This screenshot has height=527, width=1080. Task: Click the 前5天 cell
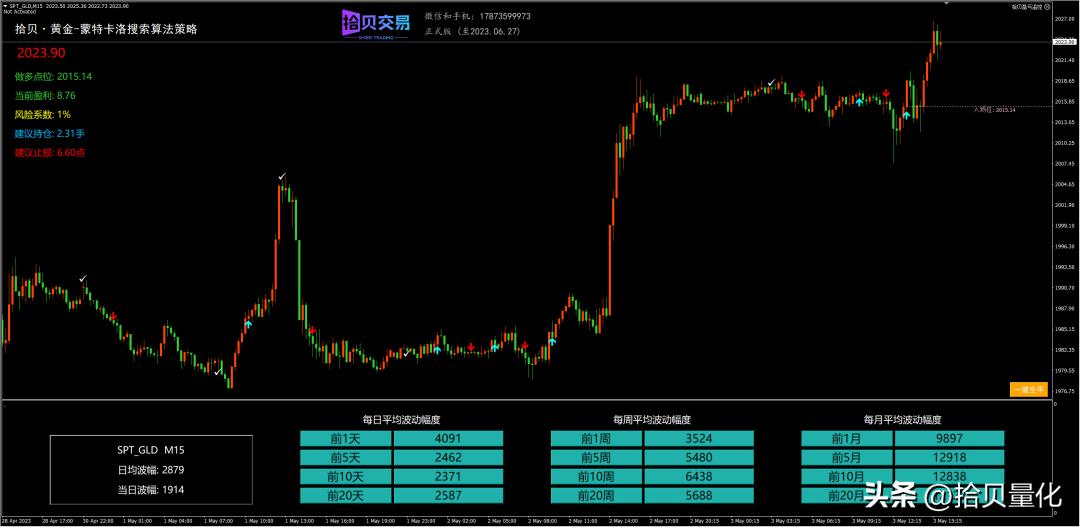coord(346,457)
